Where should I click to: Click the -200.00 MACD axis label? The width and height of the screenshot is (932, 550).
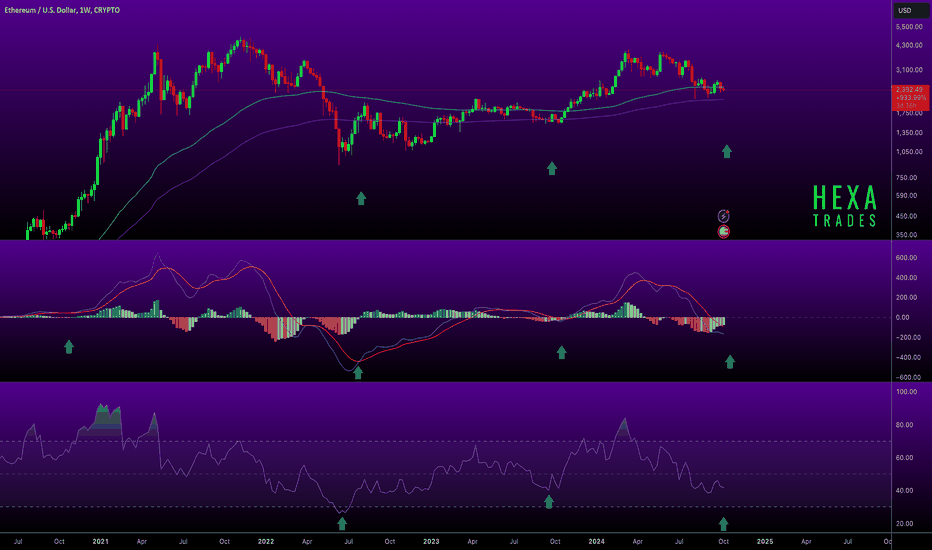tap(906, 338)
